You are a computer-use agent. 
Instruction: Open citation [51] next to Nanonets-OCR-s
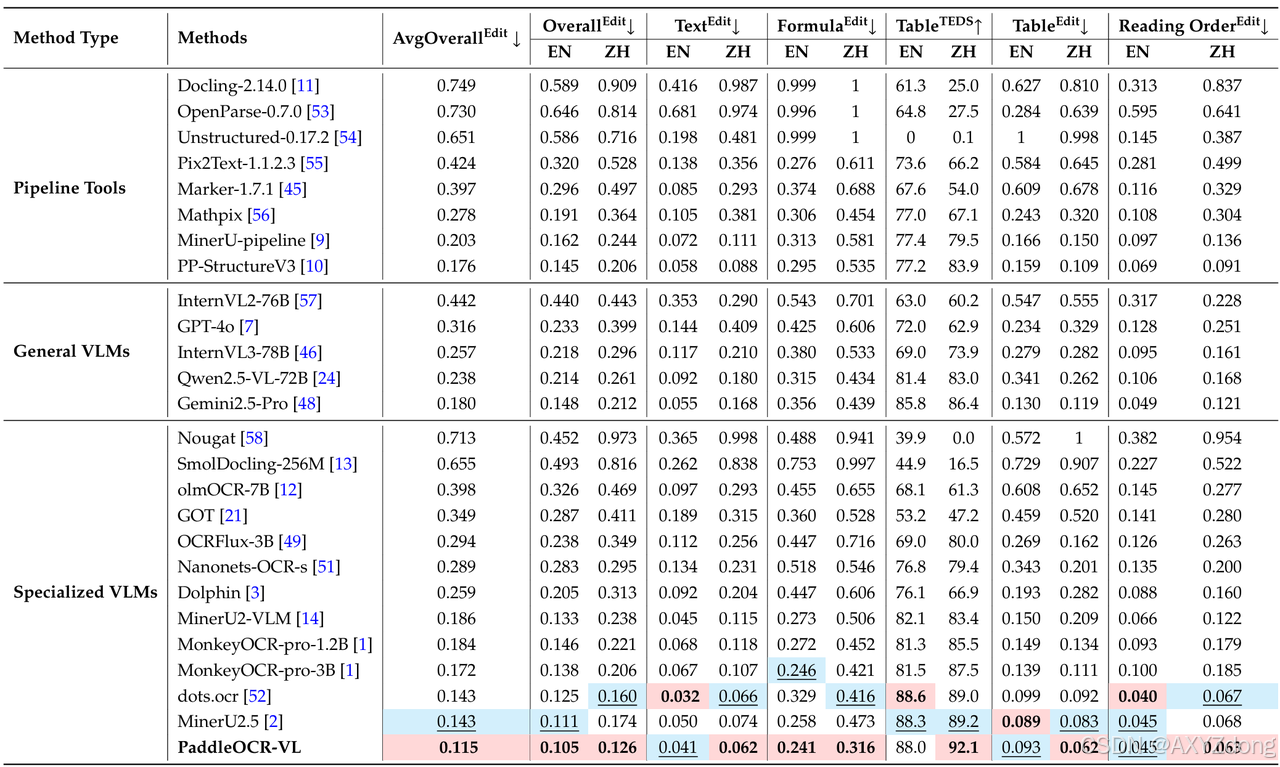pos(326,567)
